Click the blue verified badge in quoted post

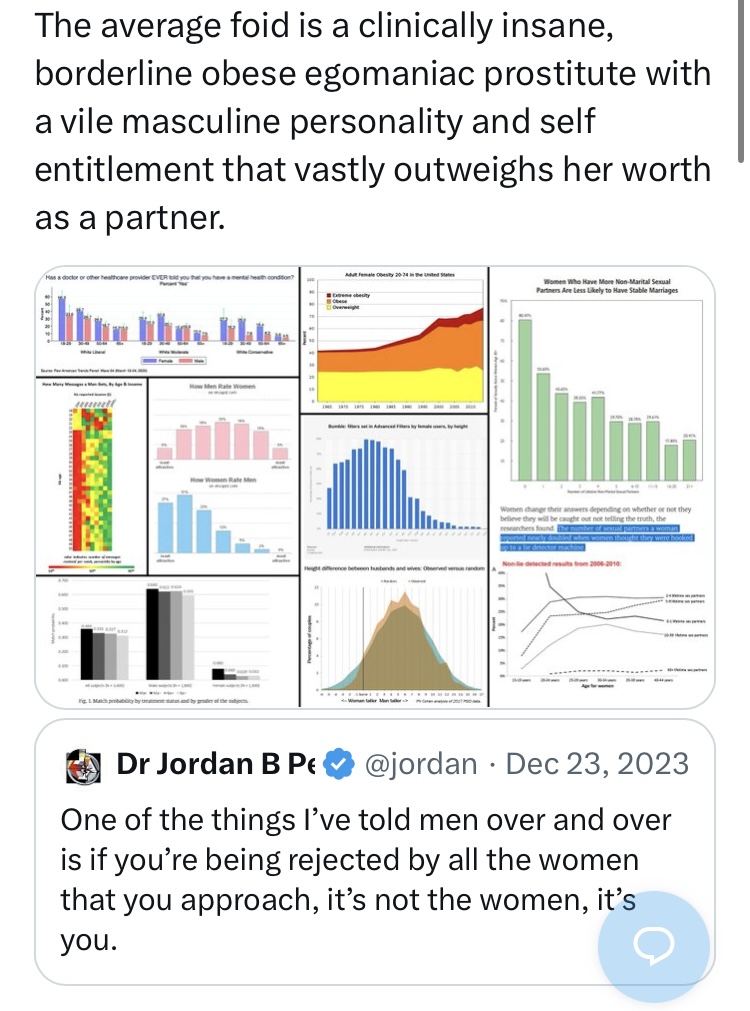click(x=339, y=765)
